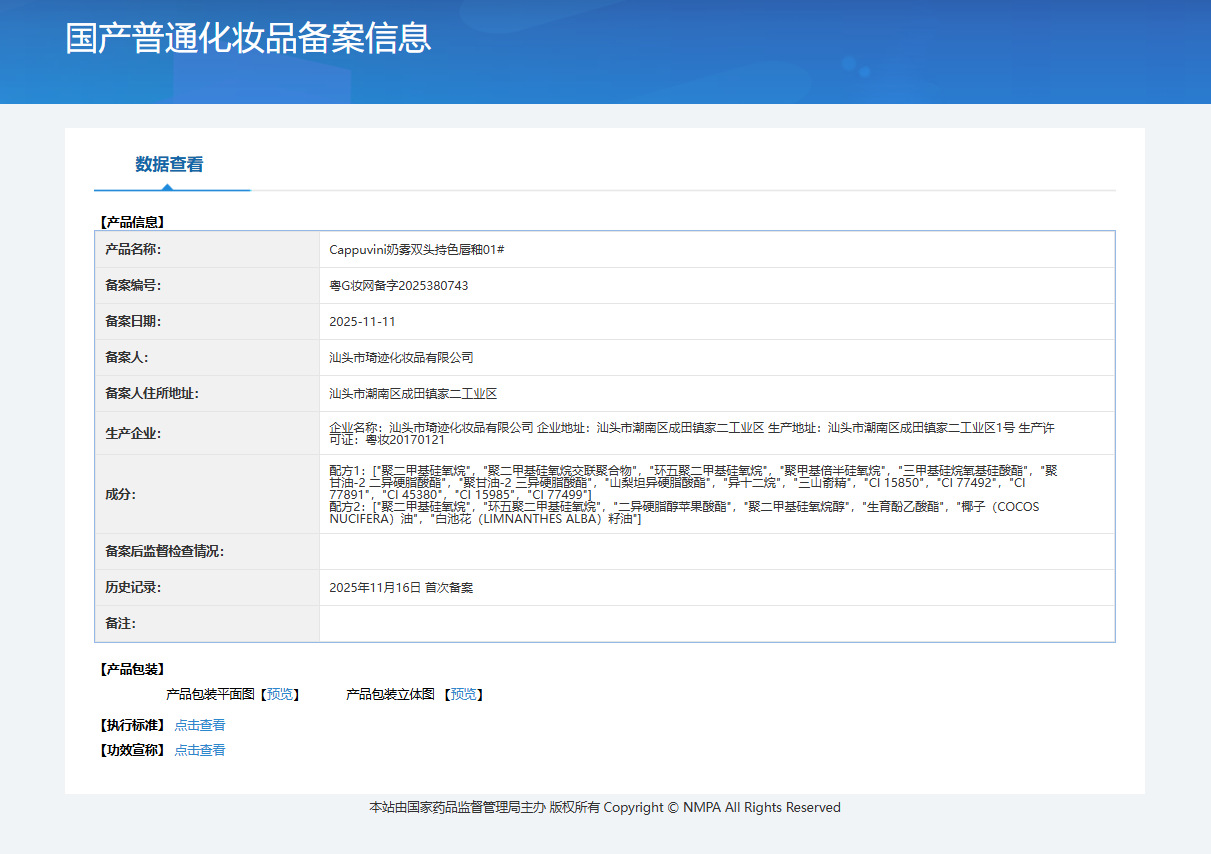Click 点击查看 next to 执行标准
The width and height of the screenshot is (1211, 854).
[x=200, y=725]
